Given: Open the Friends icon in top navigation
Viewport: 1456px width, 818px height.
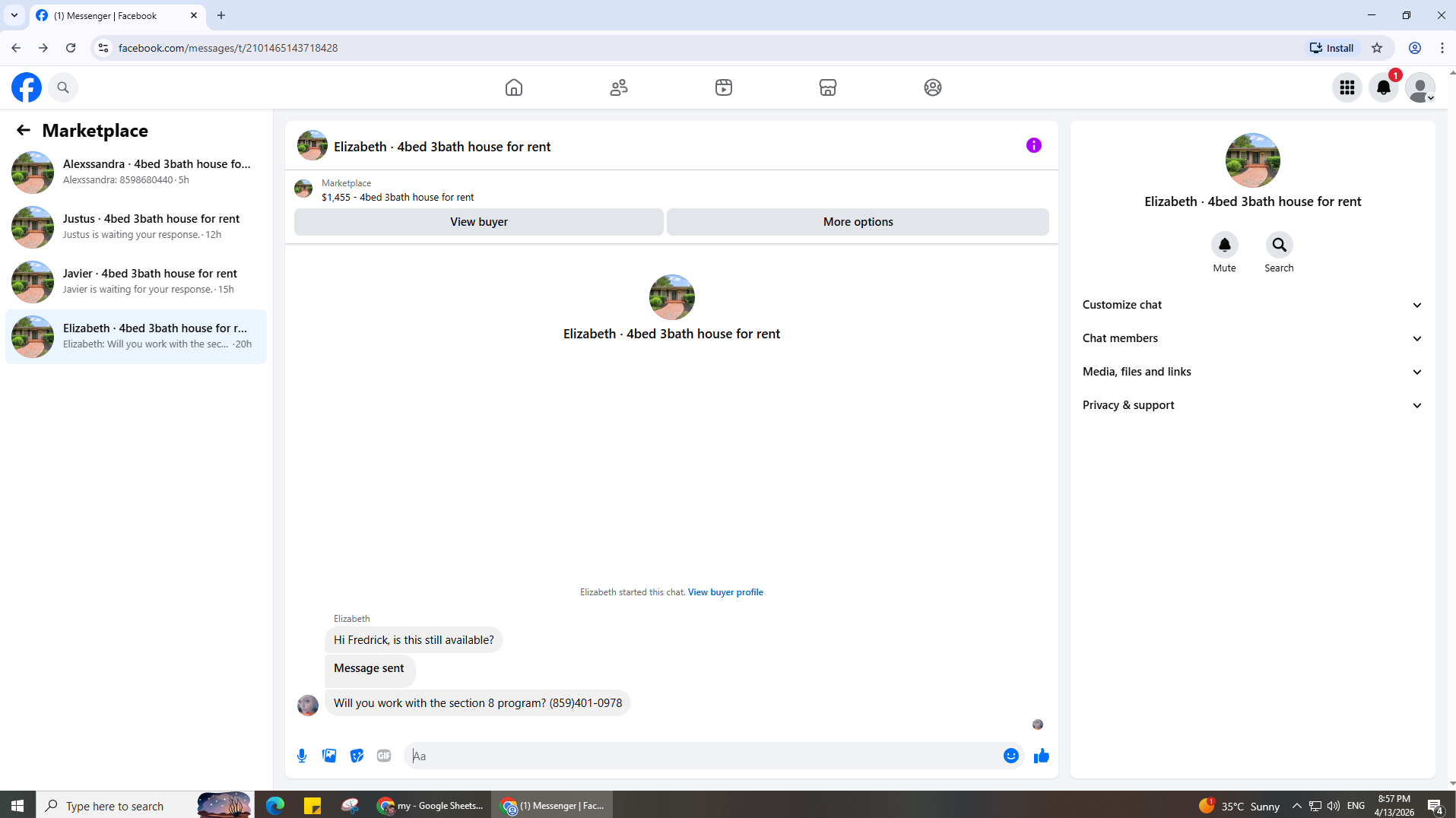Looking at the screenshot, I should [619, 87].
